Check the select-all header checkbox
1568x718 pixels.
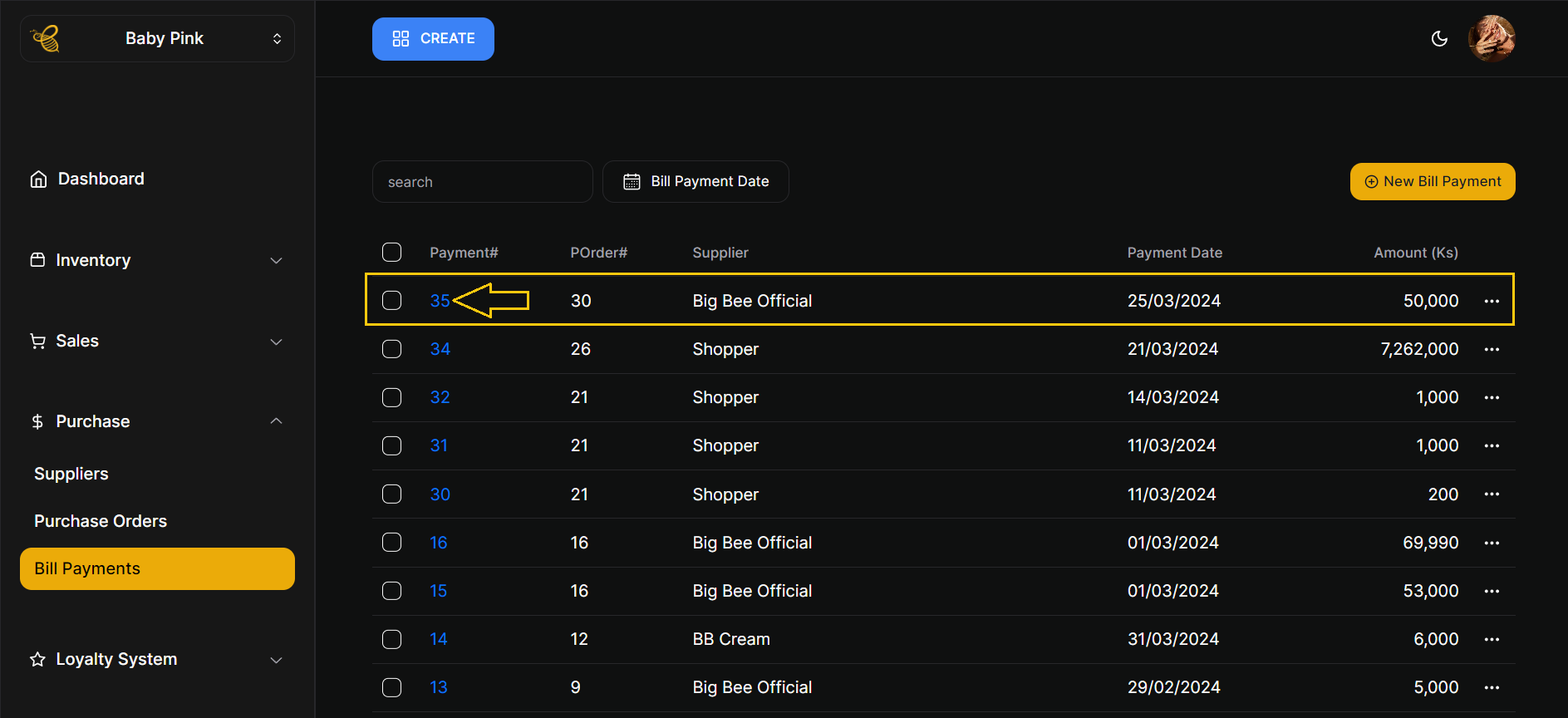click(x=391, y=252)
